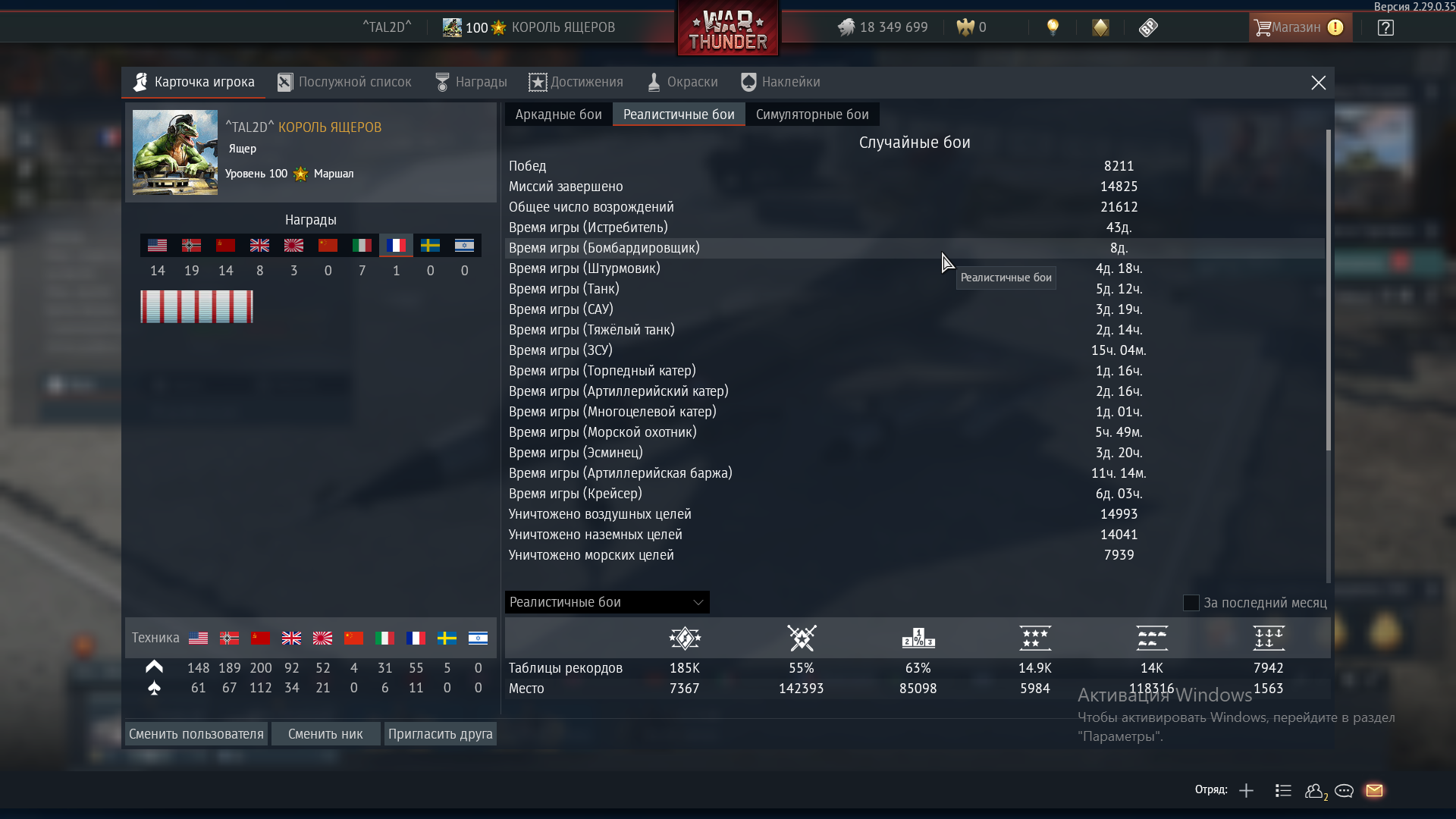Select the French flag under Награды

(x=396, y=245)
